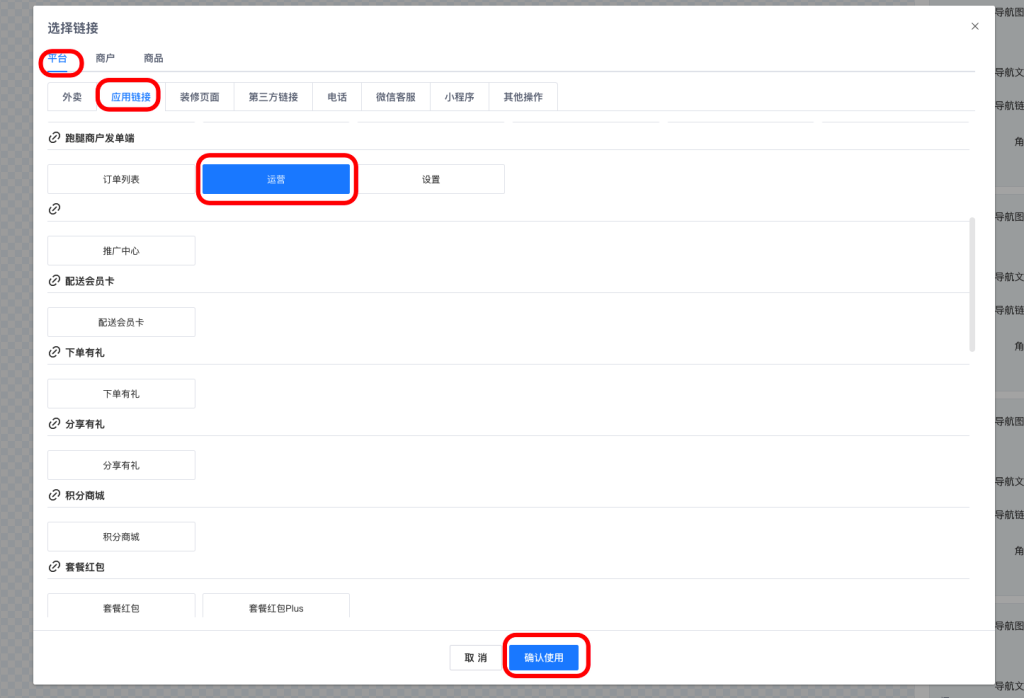Choose the 设置 link option
The image size is (1024, 698).
[430, 180]
